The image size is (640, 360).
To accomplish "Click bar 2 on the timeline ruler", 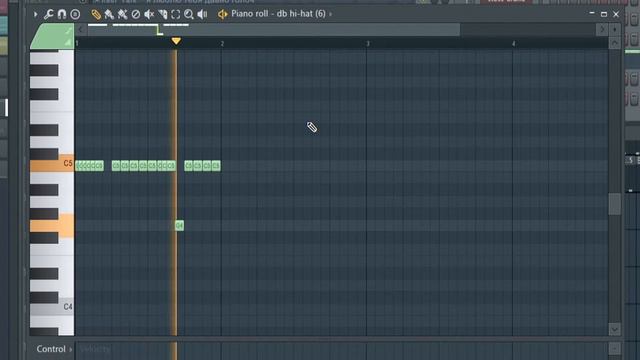I will point(222,44).
